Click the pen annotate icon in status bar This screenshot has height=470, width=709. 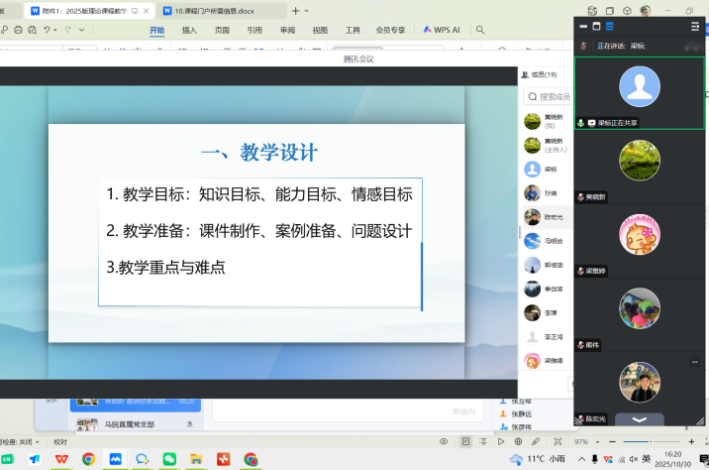click(536, 442)
